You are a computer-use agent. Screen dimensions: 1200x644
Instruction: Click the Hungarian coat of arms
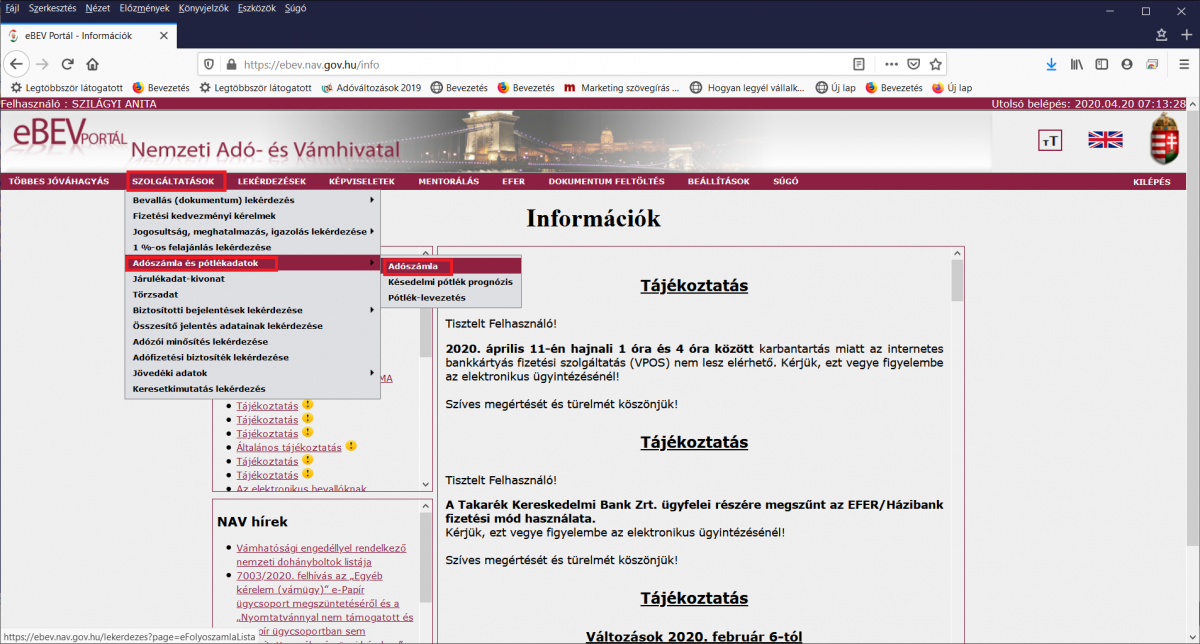[1164, 140]
